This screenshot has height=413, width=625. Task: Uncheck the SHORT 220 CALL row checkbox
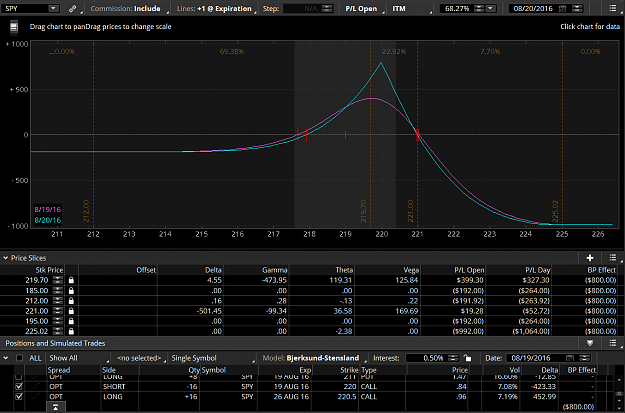[18, 386]
